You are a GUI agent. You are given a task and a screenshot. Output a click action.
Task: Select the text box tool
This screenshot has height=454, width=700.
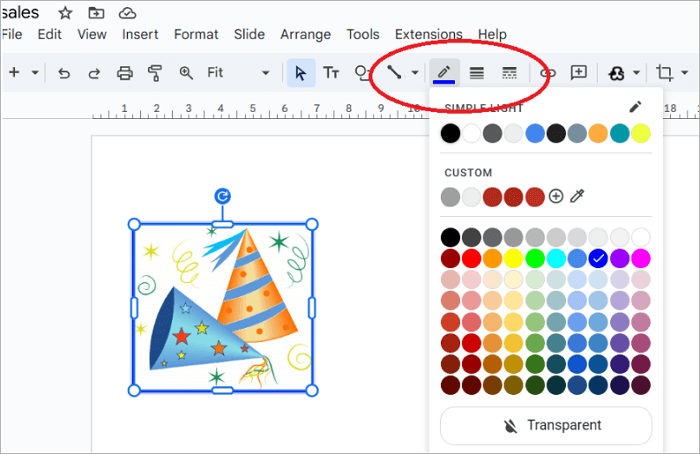point(330,73)
